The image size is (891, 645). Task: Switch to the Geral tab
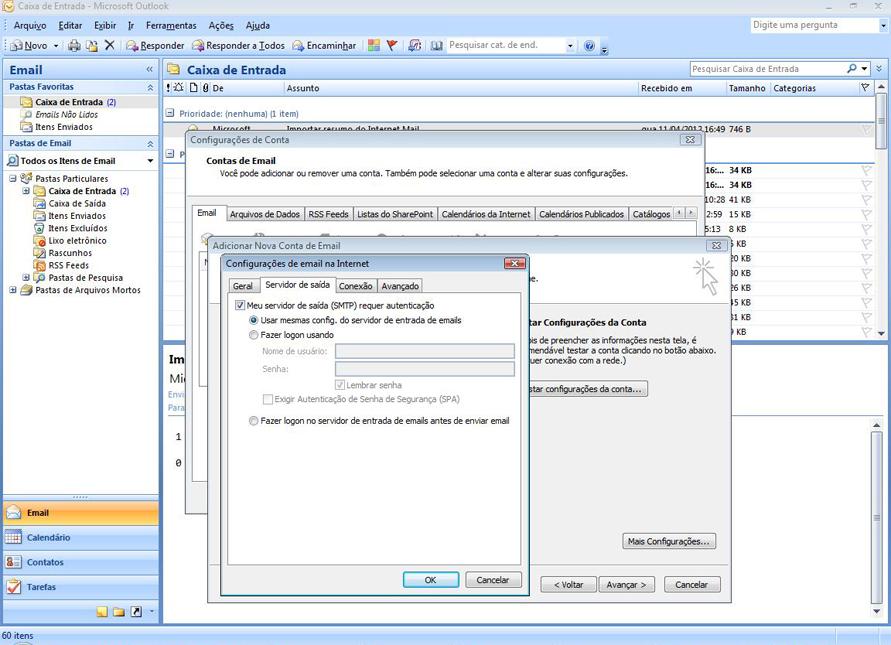click(243, 286)
